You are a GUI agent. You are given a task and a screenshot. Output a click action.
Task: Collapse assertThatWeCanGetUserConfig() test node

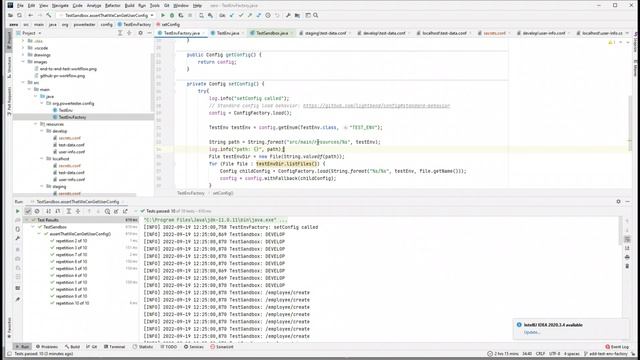(x=40, y=234)
